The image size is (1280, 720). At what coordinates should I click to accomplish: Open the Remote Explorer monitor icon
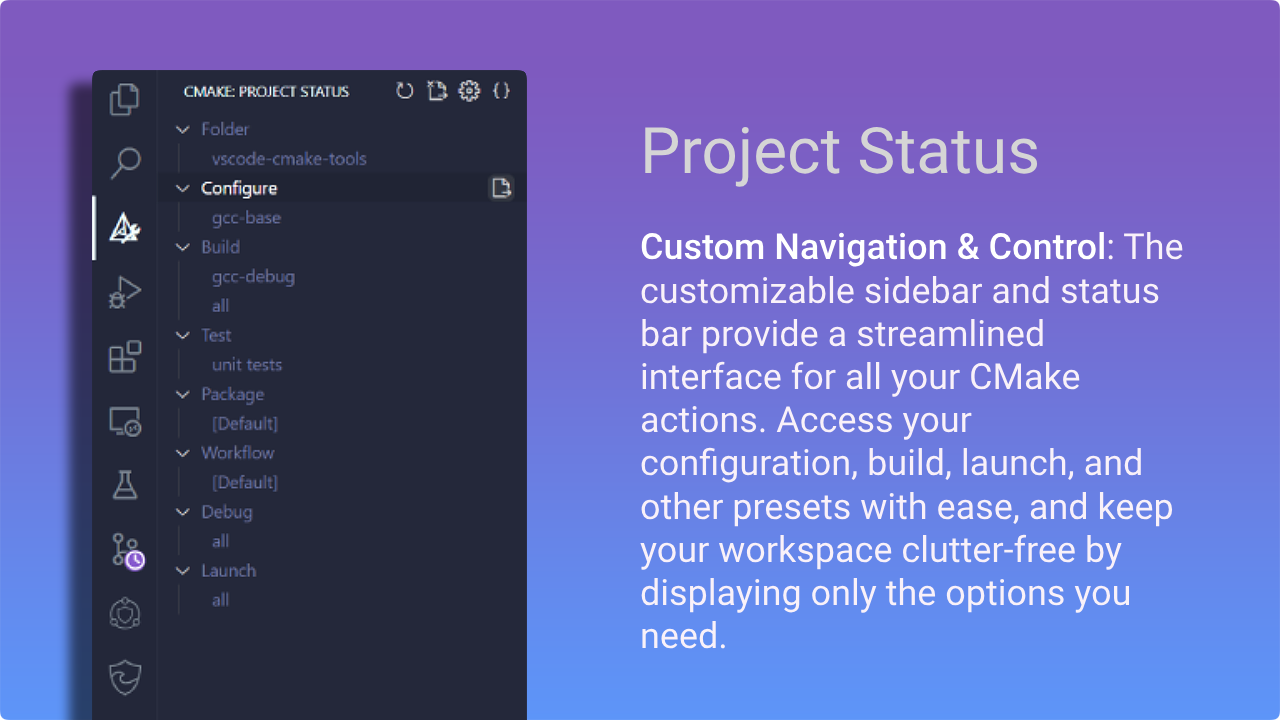click(x=124, y=421)
